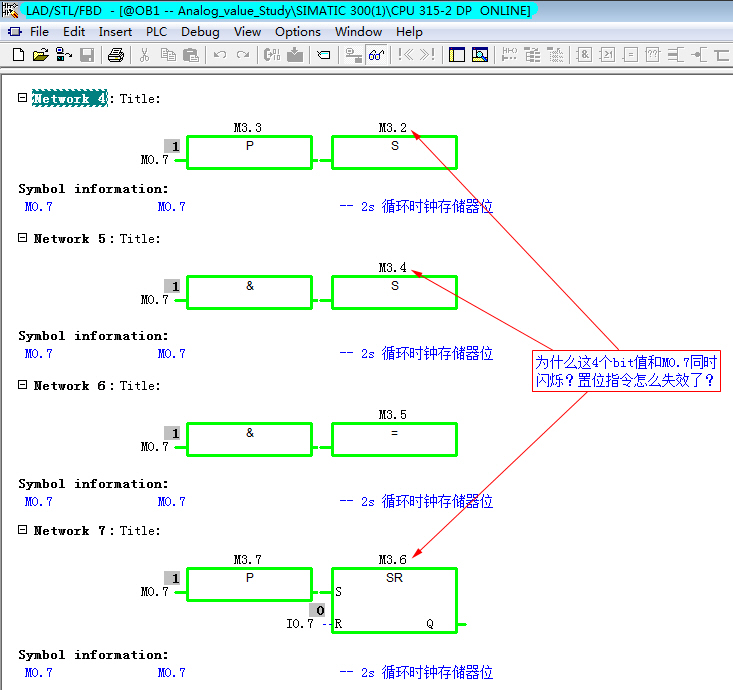Screen dimensions: 733x690
Task: Select the S box under M3.4
Action: tap(395, 292)
